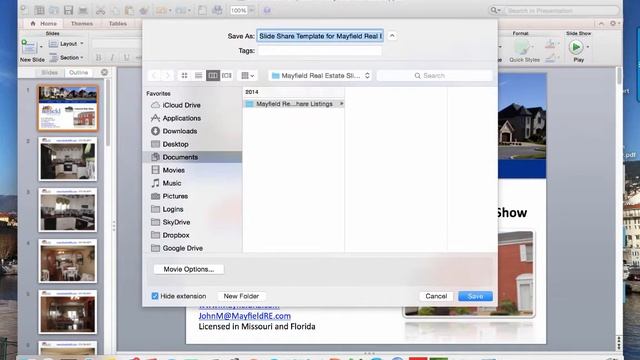The height and width of the screenshot is (360, 640).
Task: Select Documents in the sidebar
Action: 193,157
